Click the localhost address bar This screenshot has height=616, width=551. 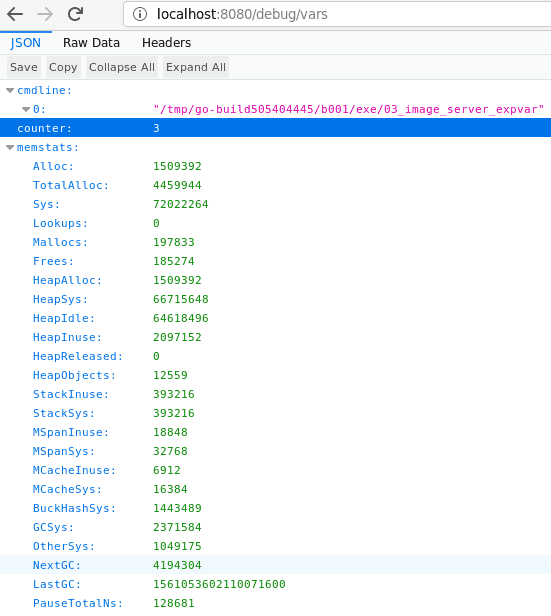pos(338,14)
